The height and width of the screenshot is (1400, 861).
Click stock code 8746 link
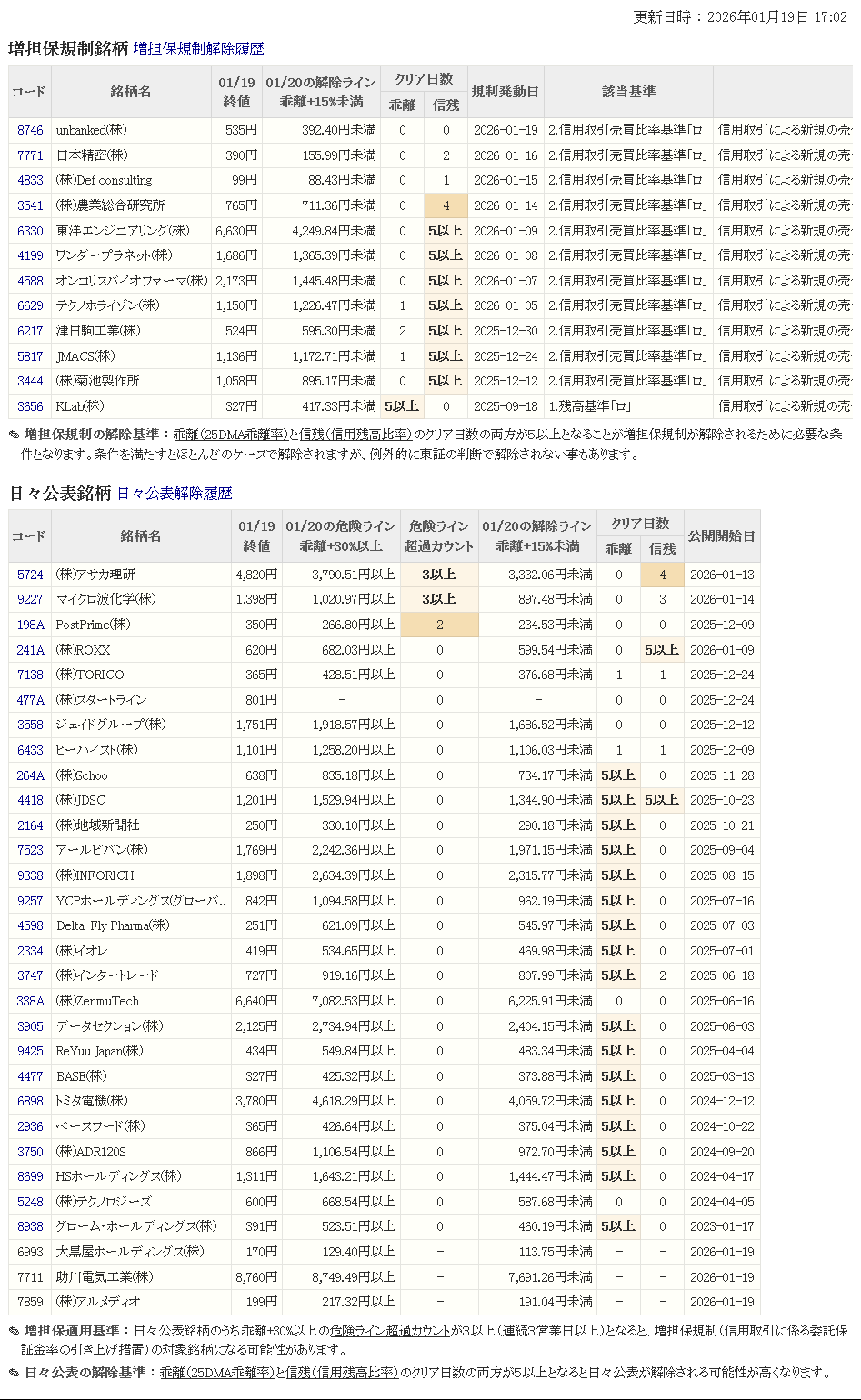(30, 130)
